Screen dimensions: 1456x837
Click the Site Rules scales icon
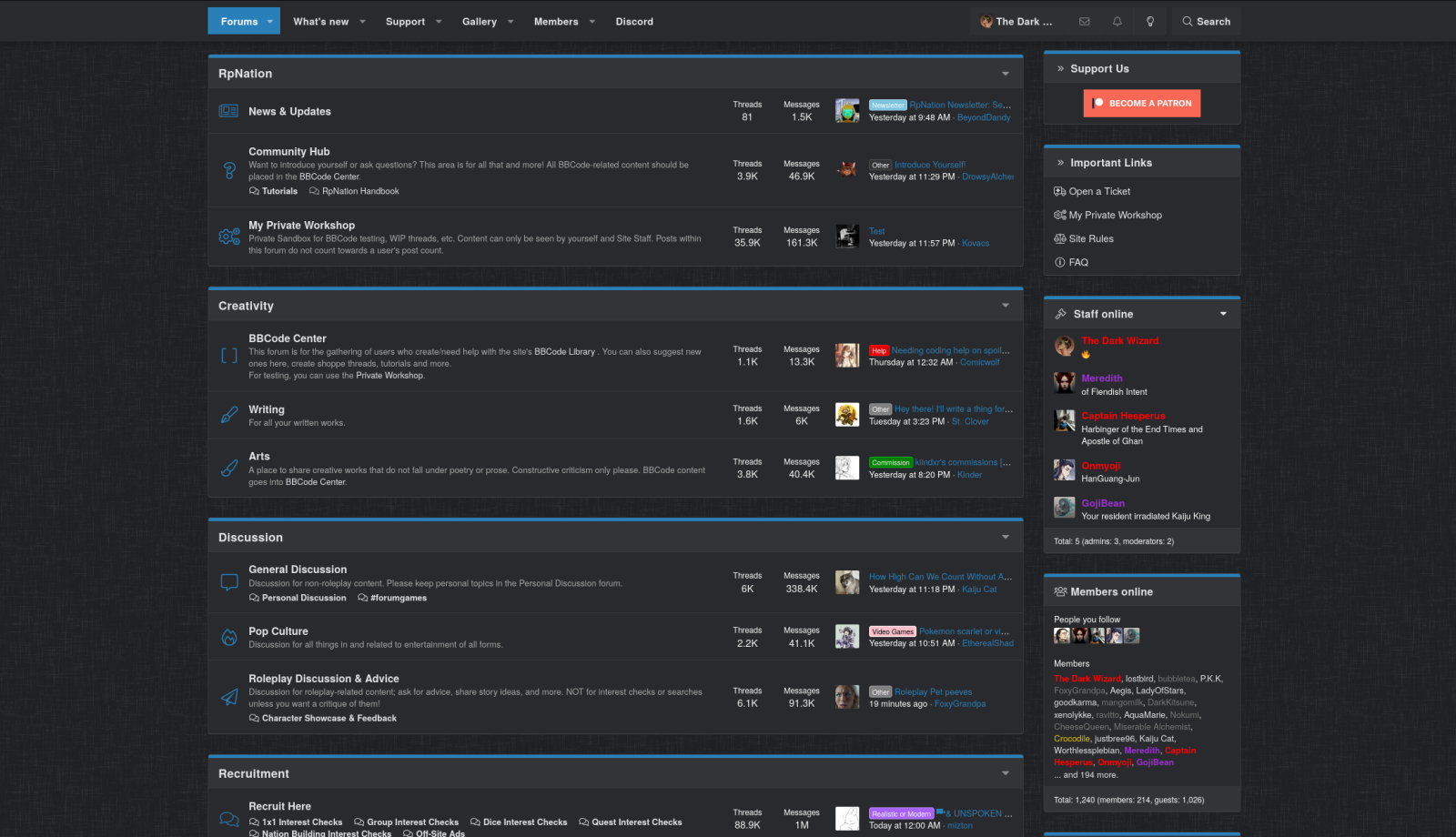coord(1060,238)
